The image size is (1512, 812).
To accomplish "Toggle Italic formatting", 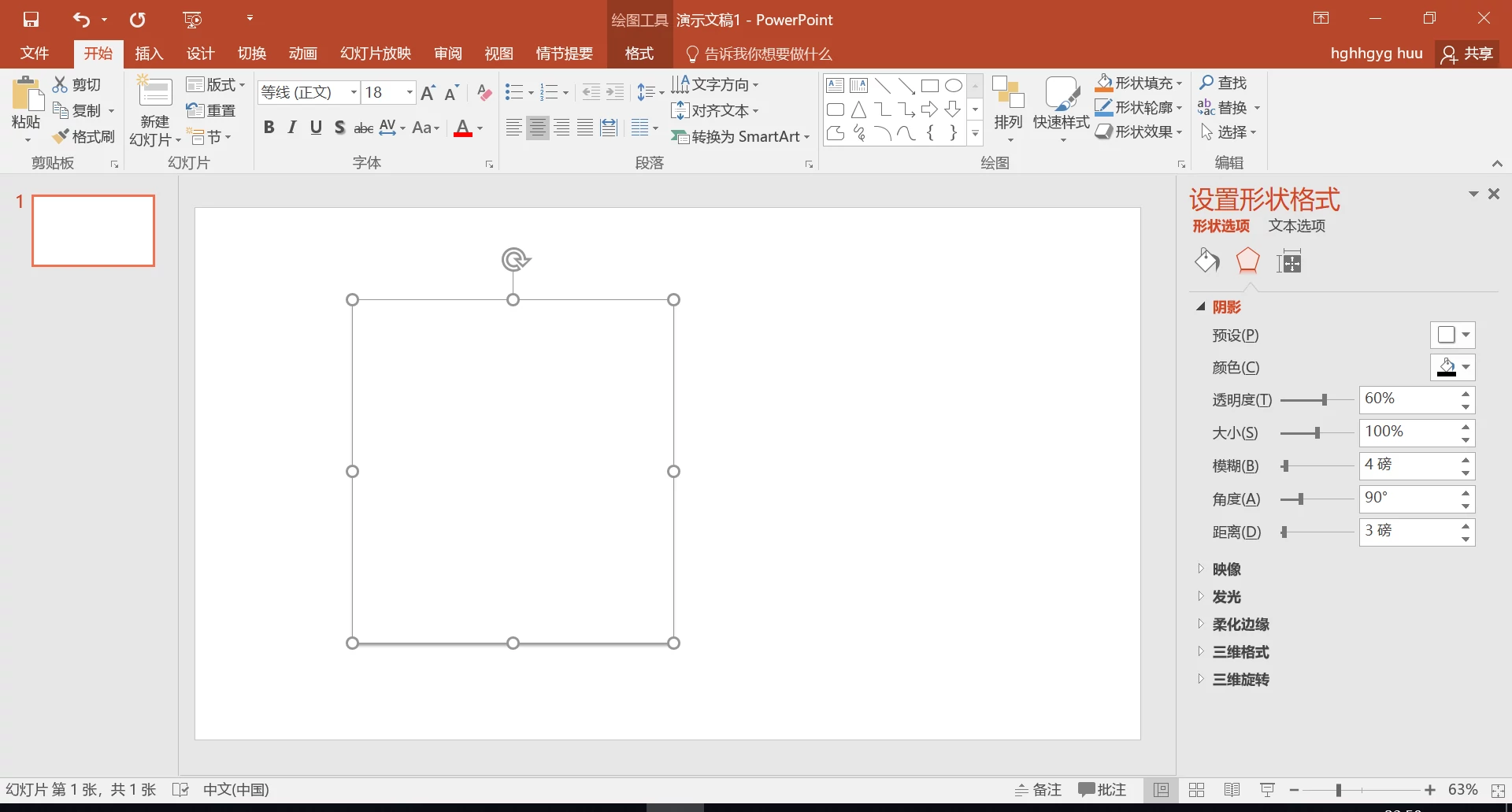I will point(292,128).
